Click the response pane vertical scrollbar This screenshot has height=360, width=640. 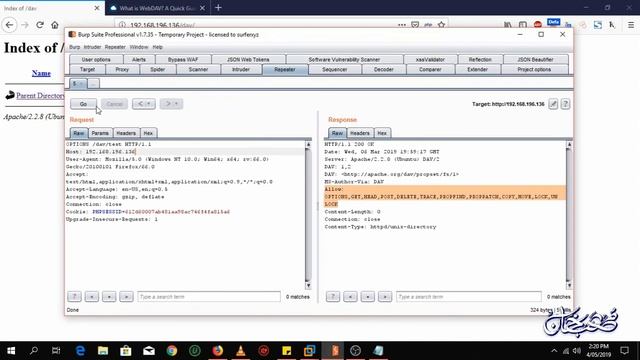(569, 215)
